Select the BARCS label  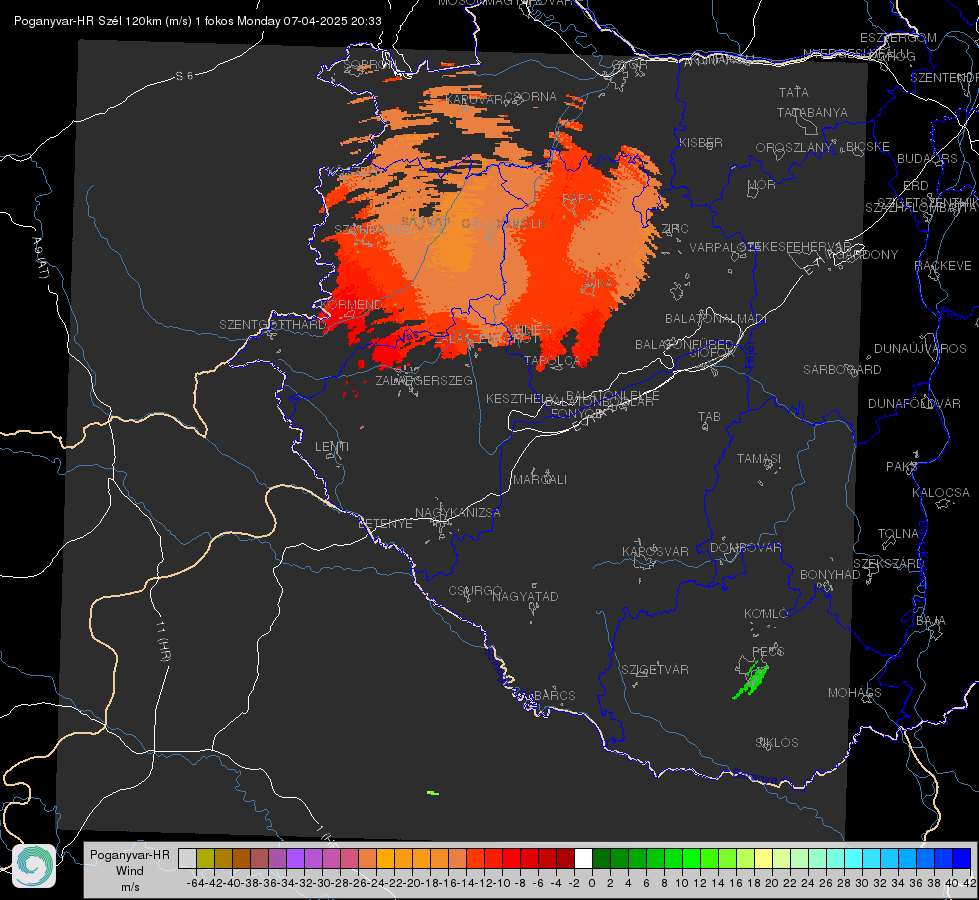point(555,696)
